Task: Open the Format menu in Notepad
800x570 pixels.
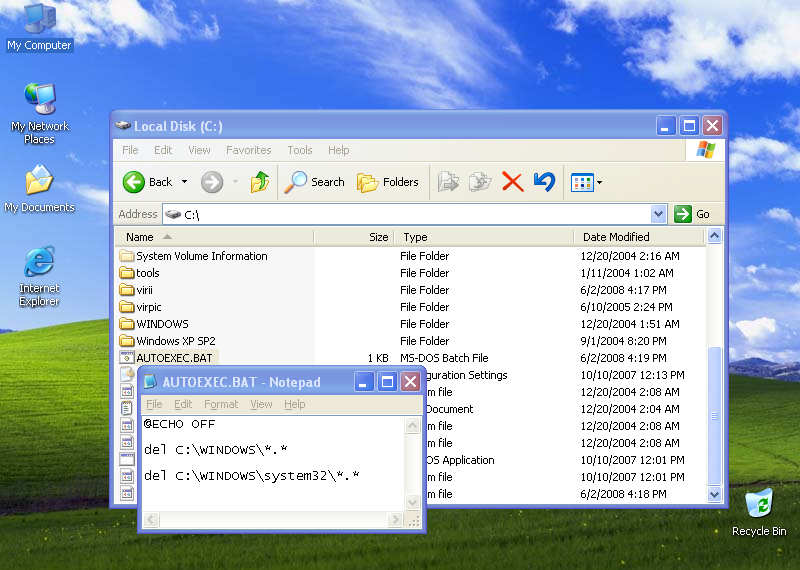Action: [x=221, y=404]
